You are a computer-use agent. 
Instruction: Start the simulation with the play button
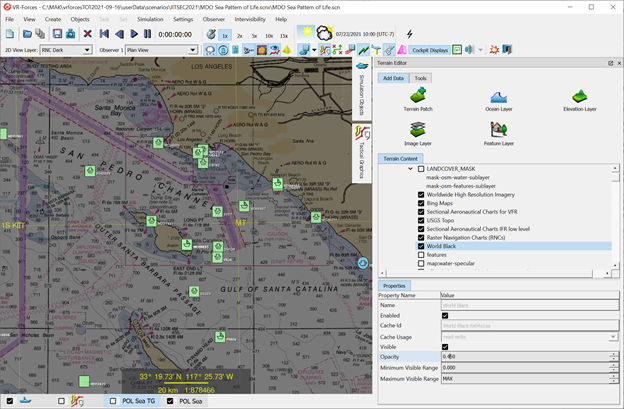(134, 34)
